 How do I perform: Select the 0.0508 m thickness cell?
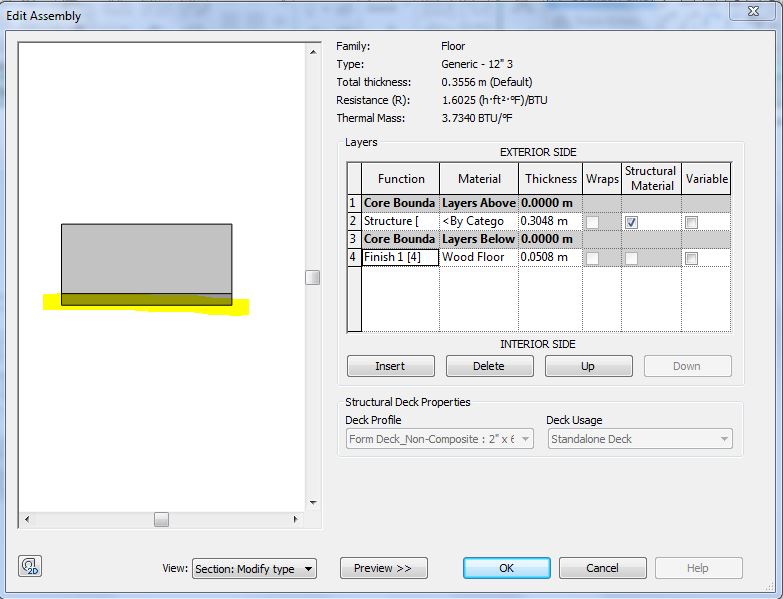click(x=550, y=257)
